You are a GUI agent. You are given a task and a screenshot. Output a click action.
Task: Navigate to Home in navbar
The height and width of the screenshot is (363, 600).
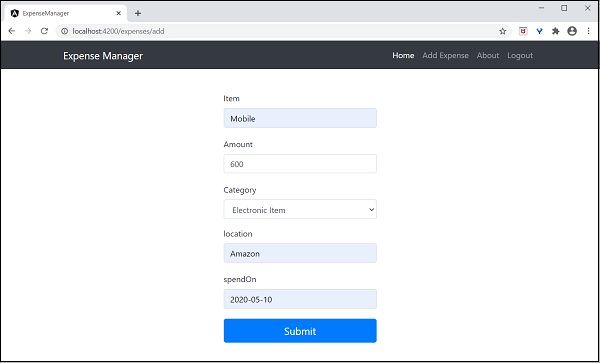(x=403, y=55)
